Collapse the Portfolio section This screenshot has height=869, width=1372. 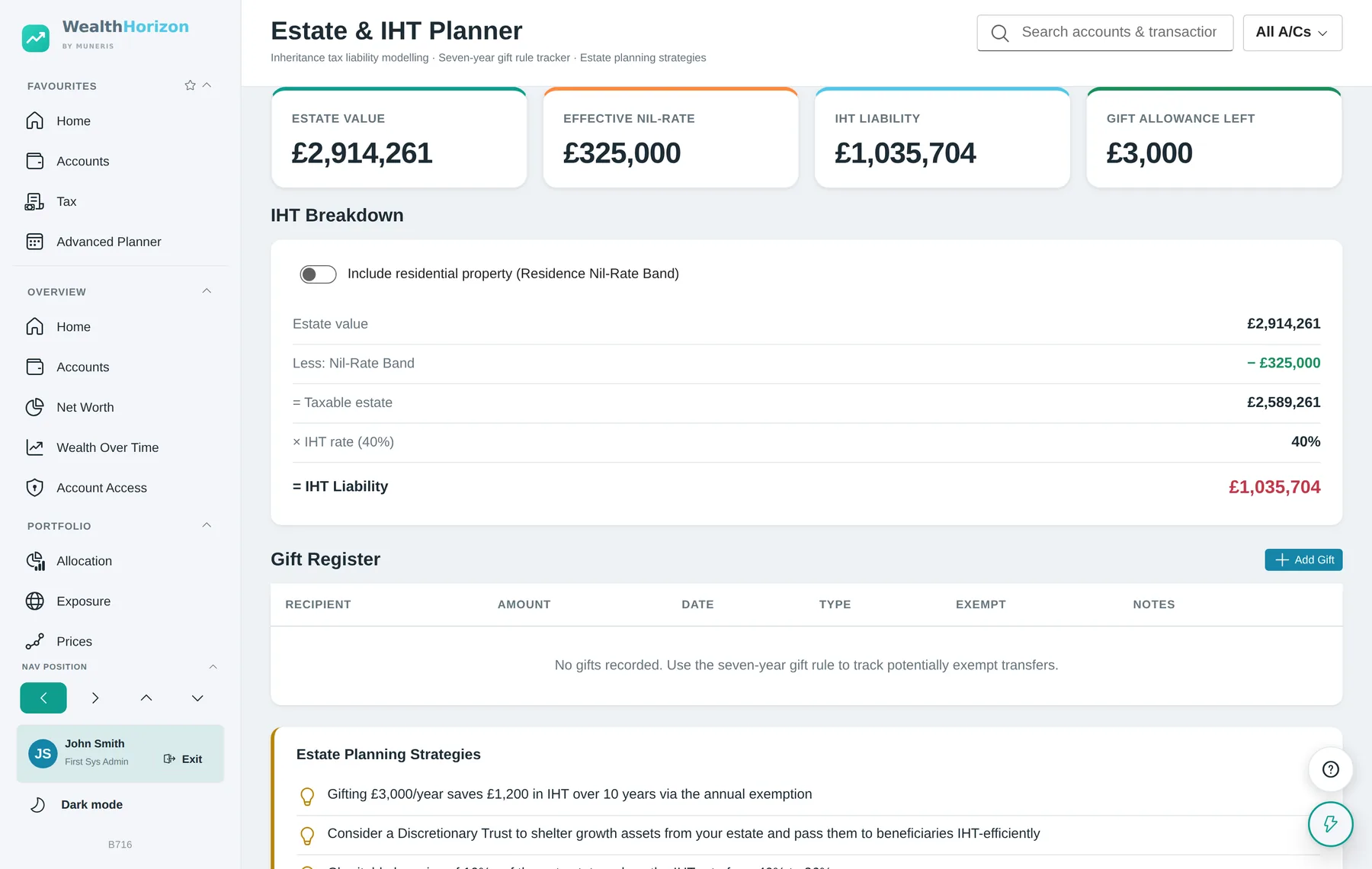[207, 525]
